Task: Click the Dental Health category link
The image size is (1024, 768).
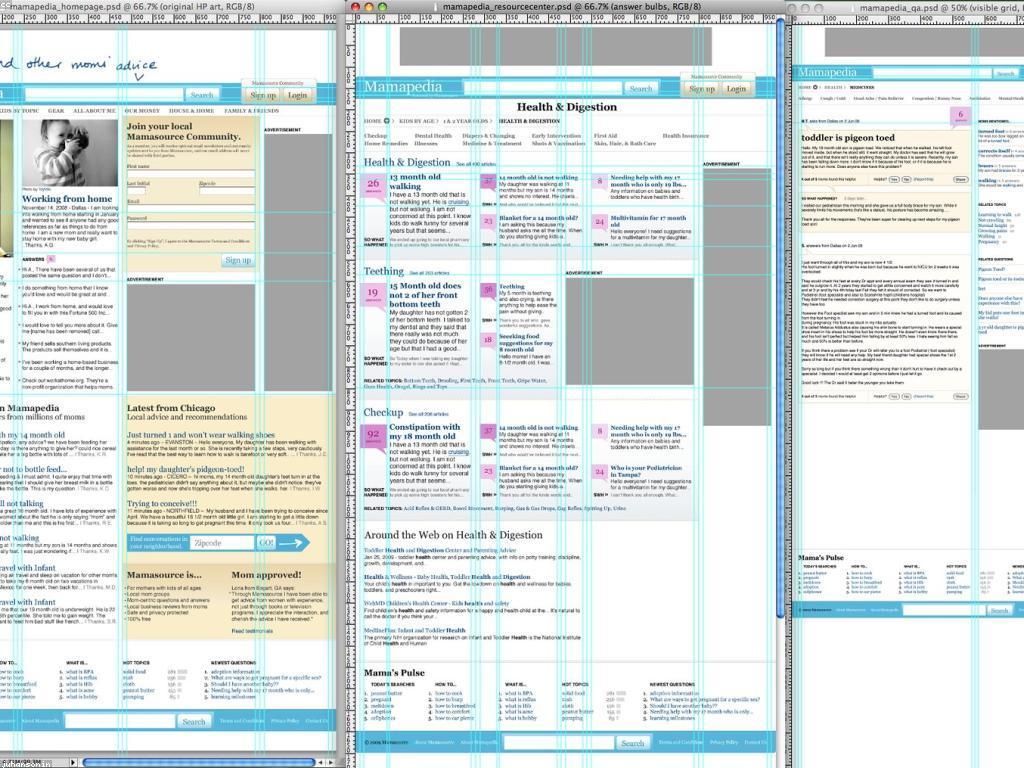Action: click(x=433, y=136)
